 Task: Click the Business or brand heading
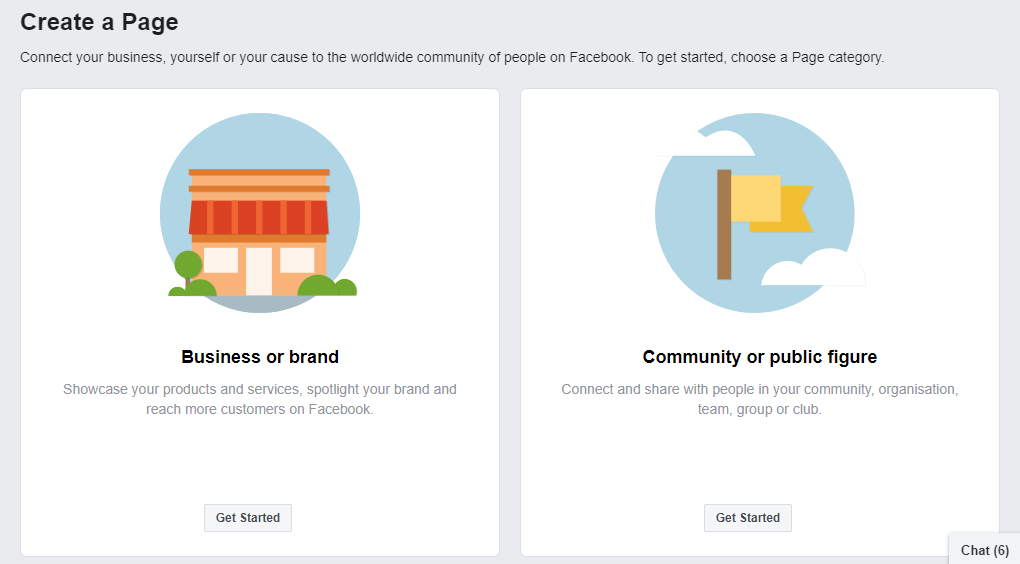tap(260, 356)
